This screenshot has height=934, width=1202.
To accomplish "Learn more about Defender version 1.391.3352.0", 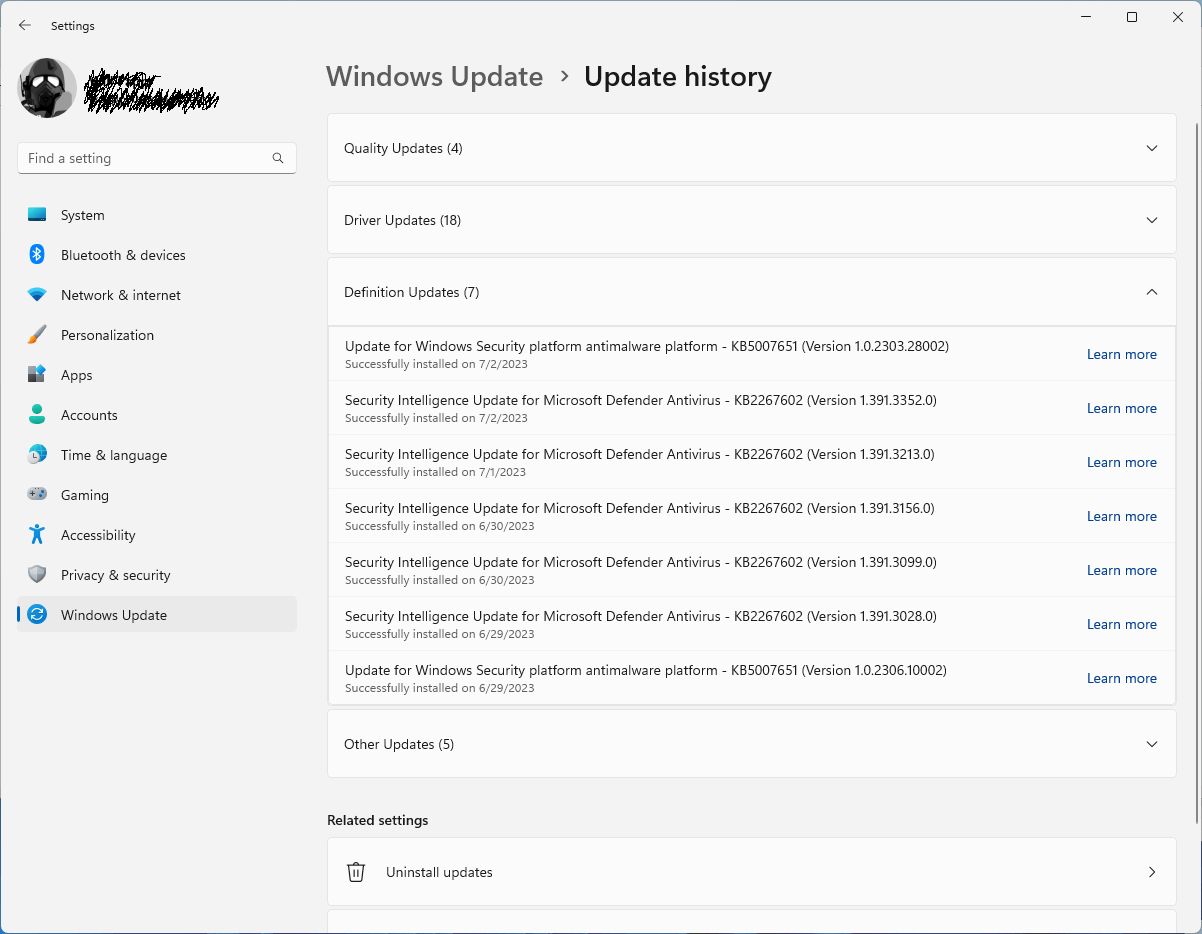I will point(1122,408).
